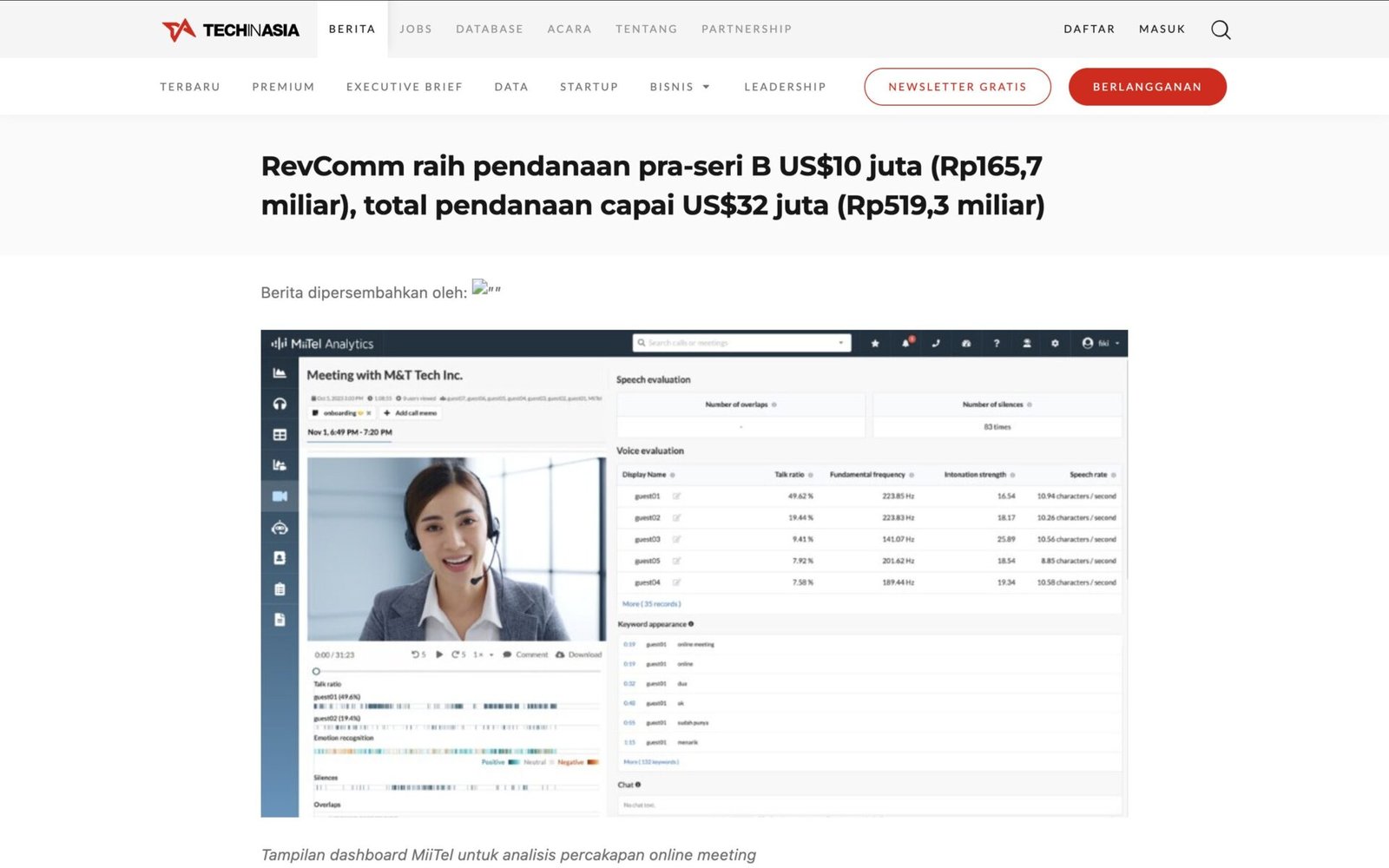Screen dimensions: 1389x868
Task: Open the Database tab
Action: tap(490, 30)
